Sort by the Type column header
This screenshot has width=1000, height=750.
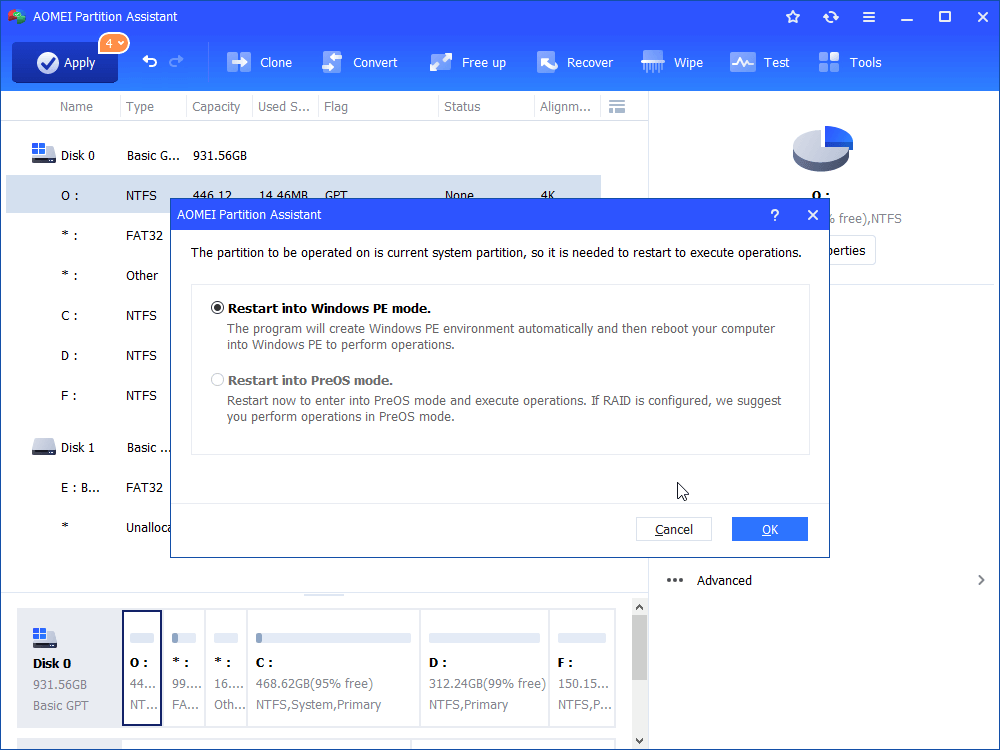coord(140,107)
